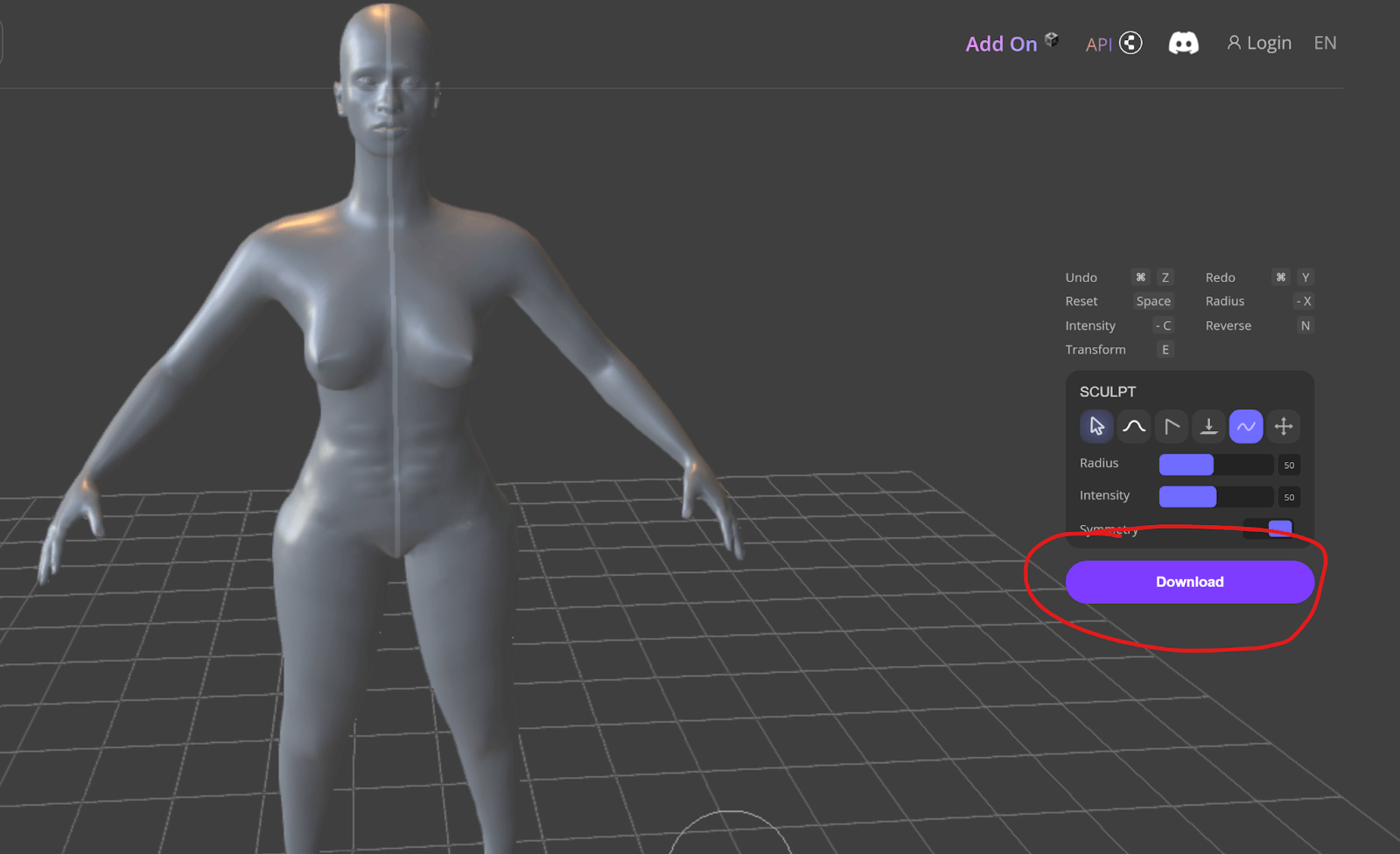Viewport: 1400px width, 854px height.
Task: Activate the four-arrow transform move tool
Action: point(1284,426)
